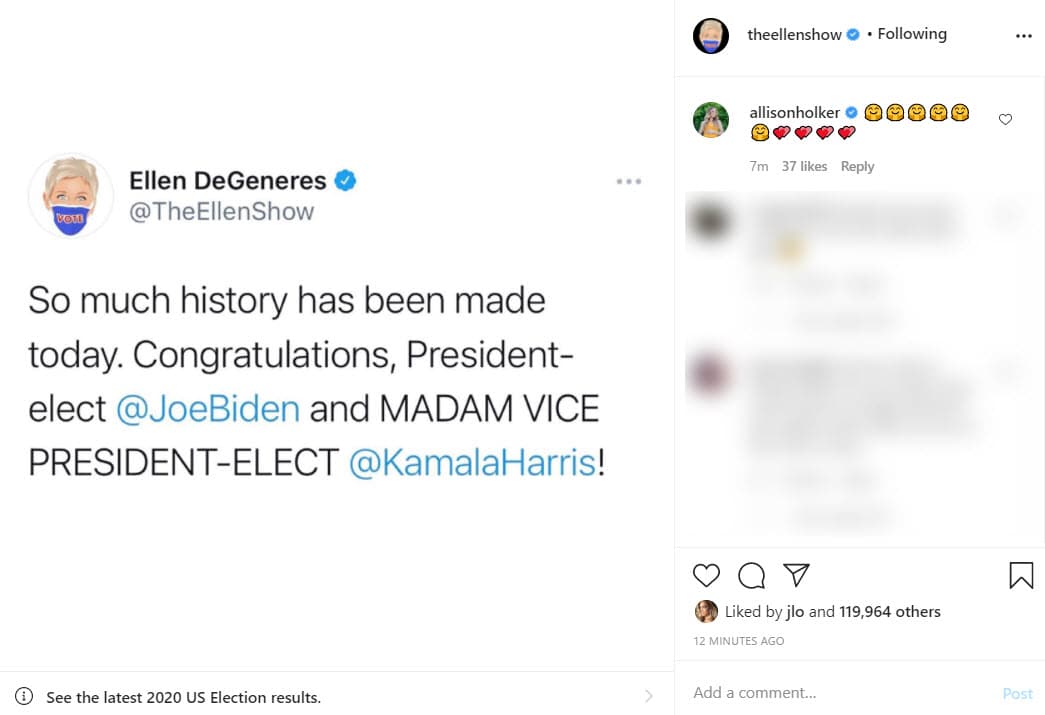Reply to allisonholker's comment
This screenshot has height=715, width=1045.
[x=857, y=166]
